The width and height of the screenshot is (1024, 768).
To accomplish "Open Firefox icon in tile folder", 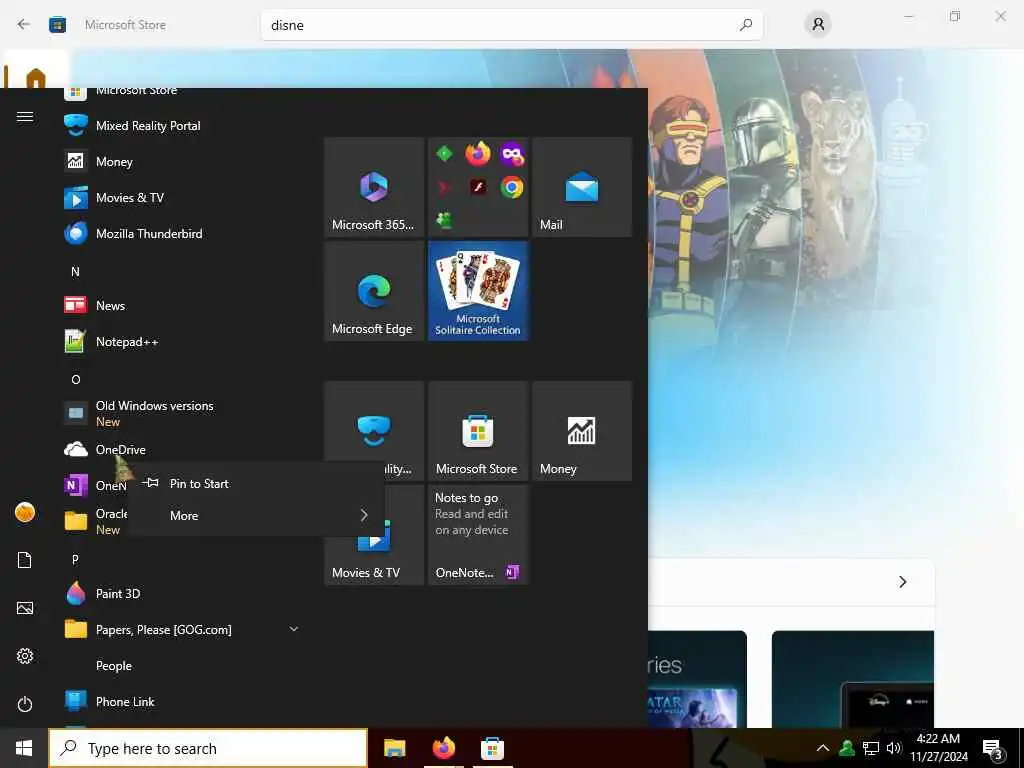I will click(478, 154).
